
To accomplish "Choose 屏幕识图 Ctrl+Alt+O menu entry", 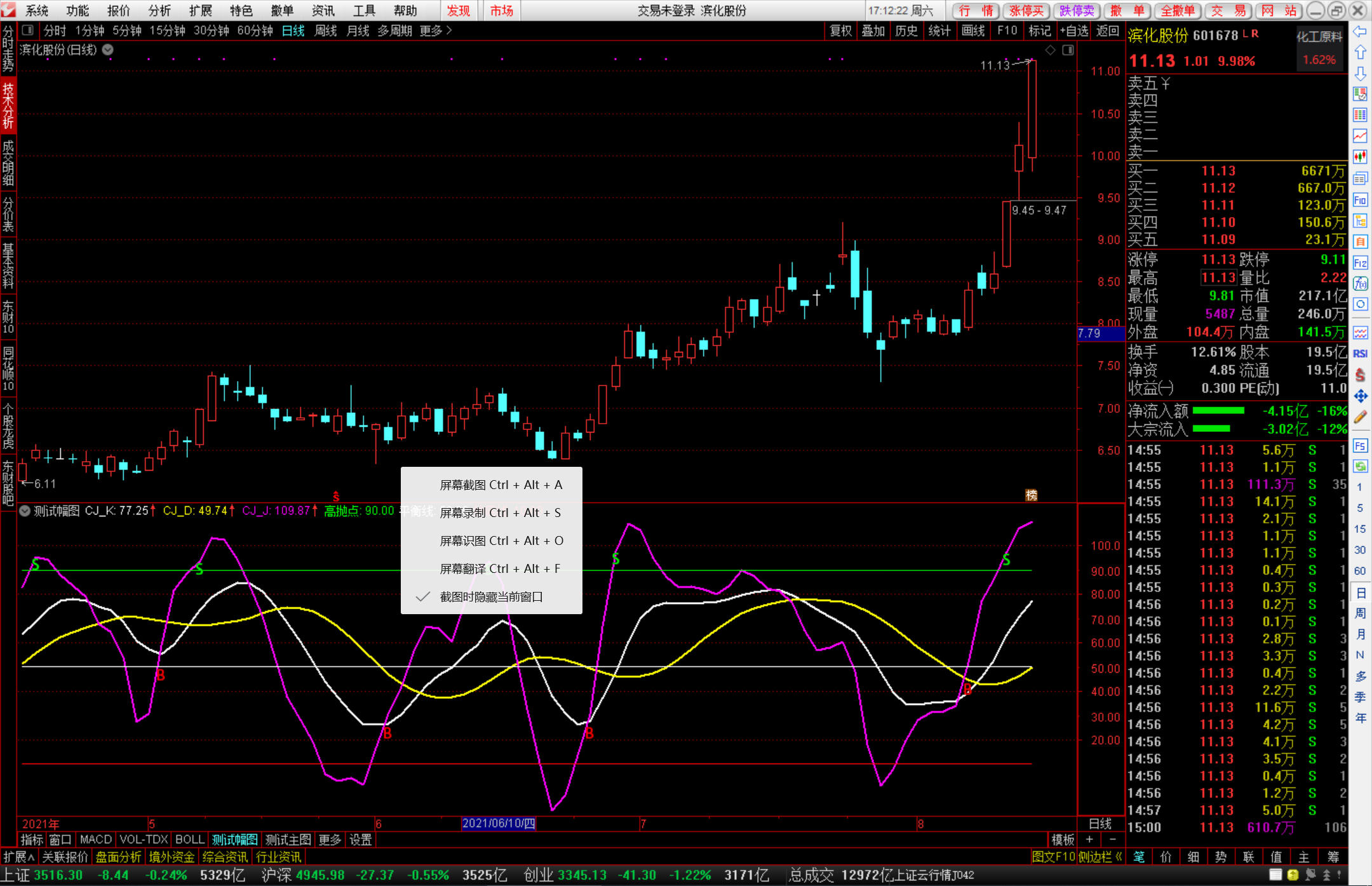I will (x=491, y=541).
